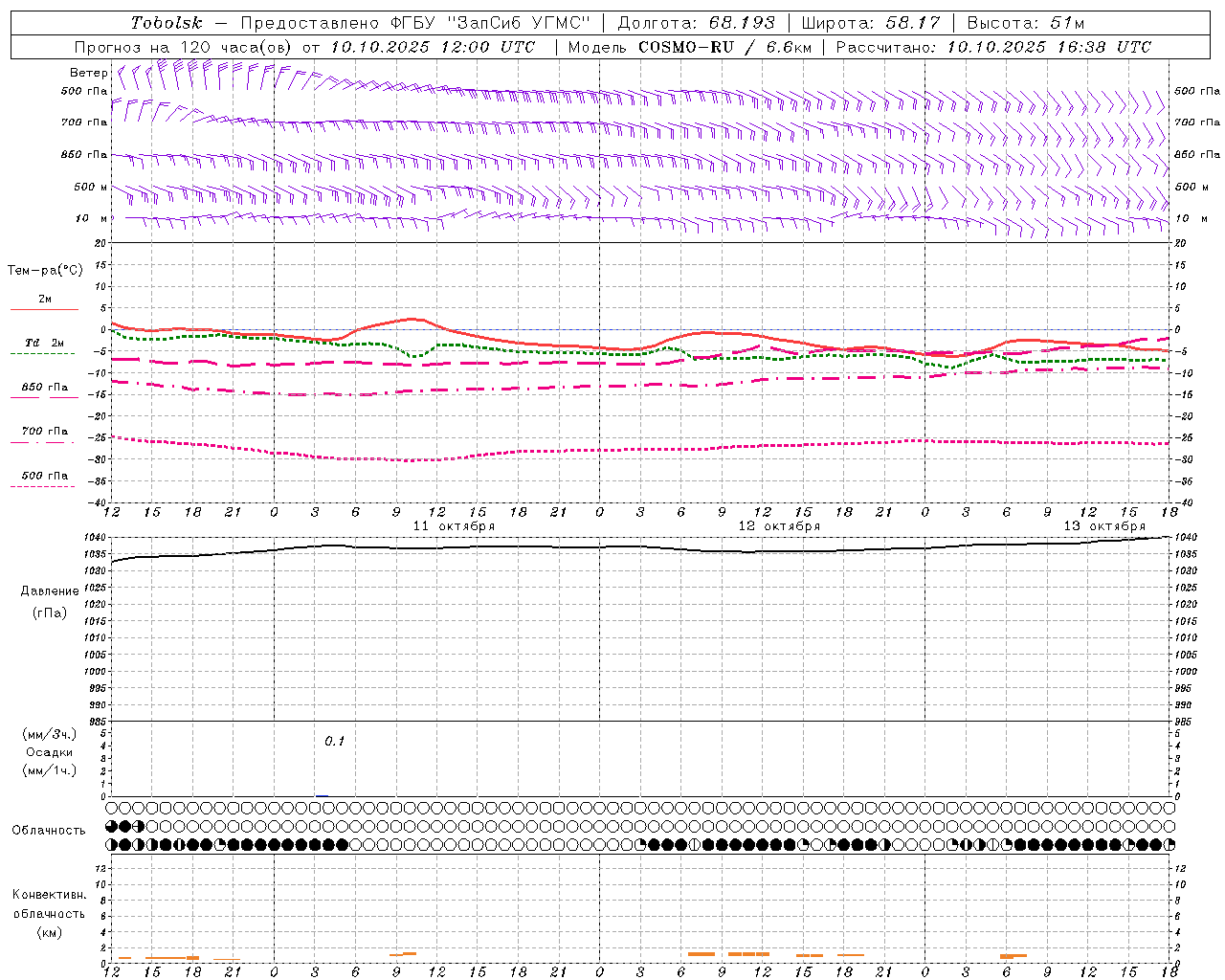Click the 850 гПа temperature legend entry
Viewport: 1225px width, 980px height.
[x=44, y=388]
